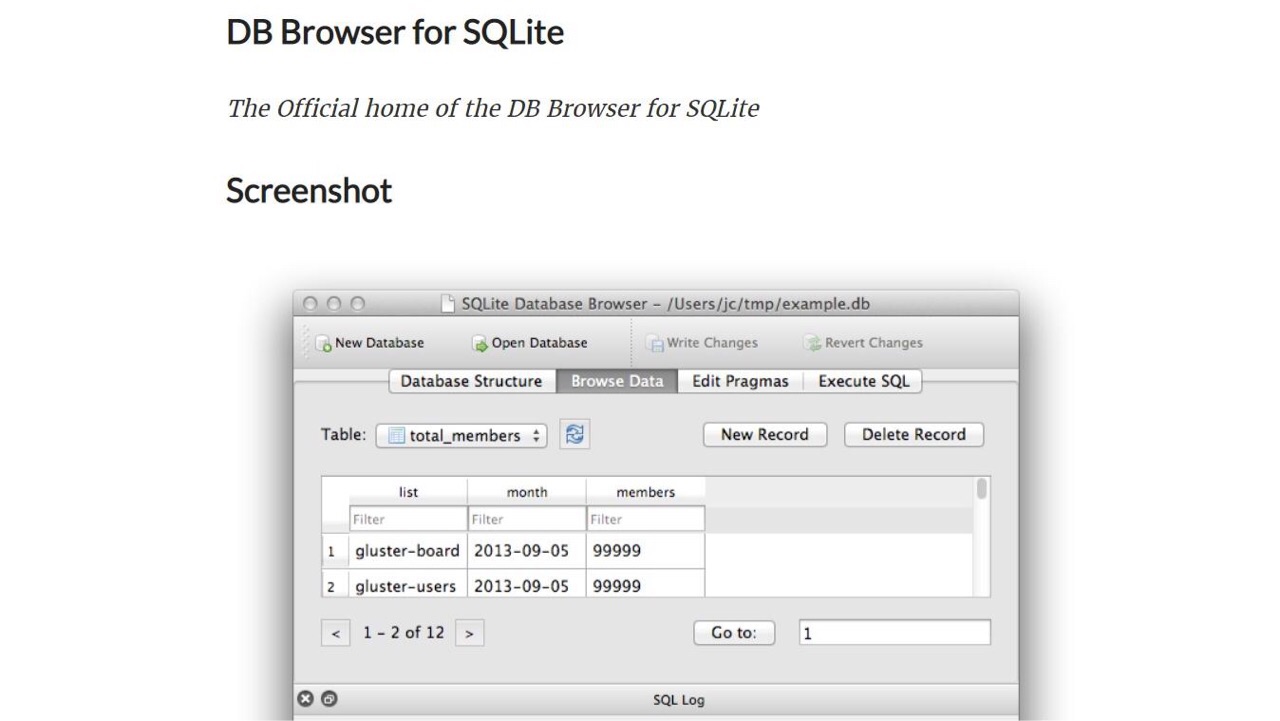Image resolution: width=1280 pixels, height=721 pixels.
Task: Open the total_members table dropdown
Action: [462, 435]
